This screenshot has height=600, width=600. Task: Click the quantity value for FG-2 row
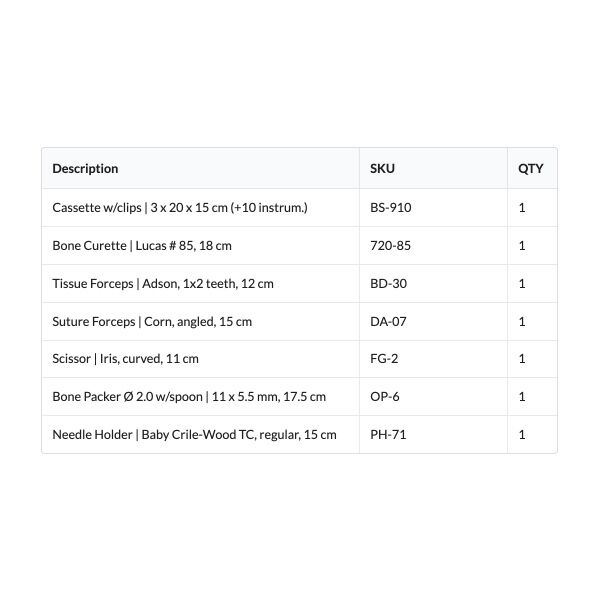coord(522,359)
